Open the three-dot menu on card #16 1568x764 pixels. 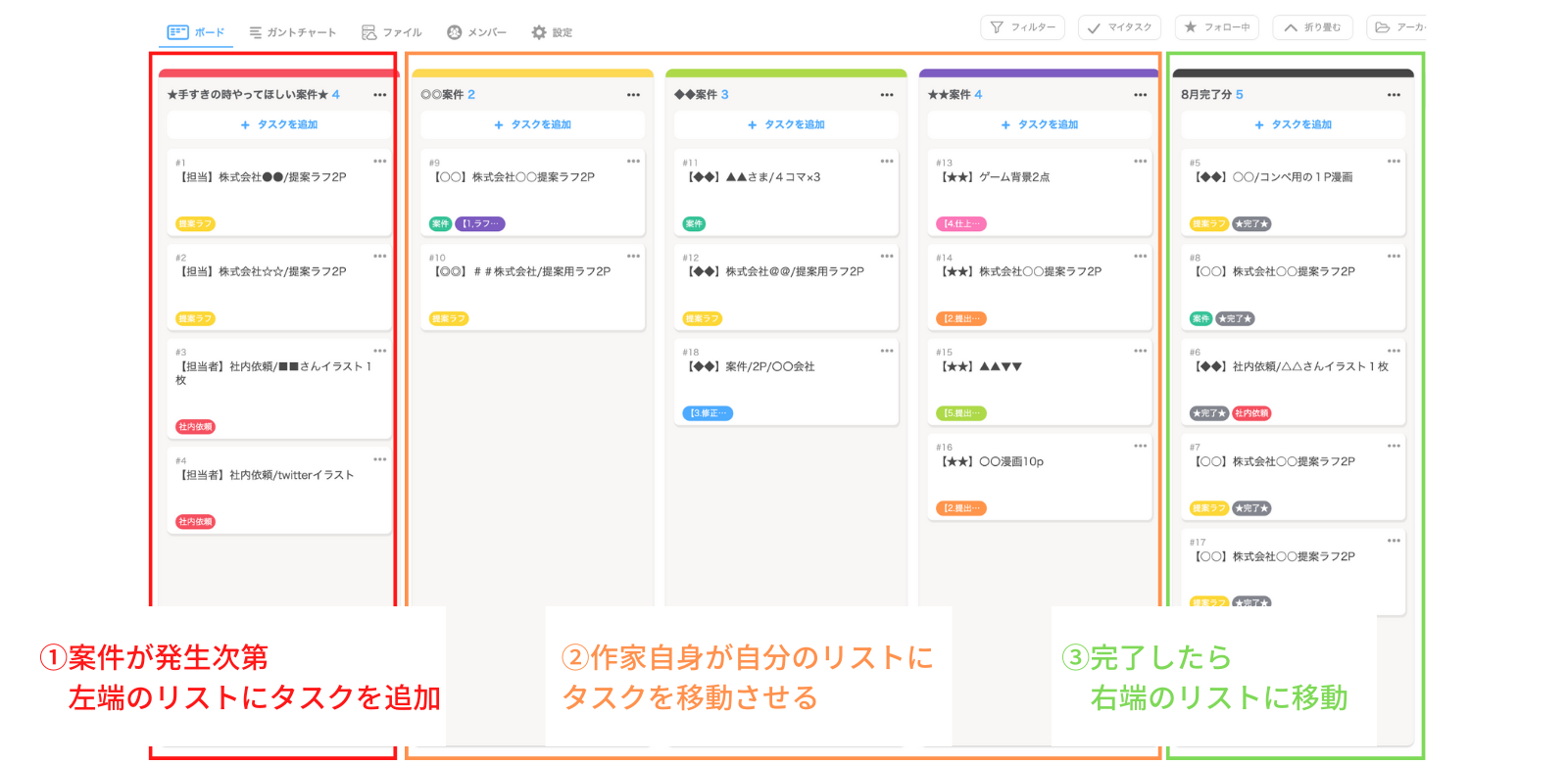(1141, 446)
